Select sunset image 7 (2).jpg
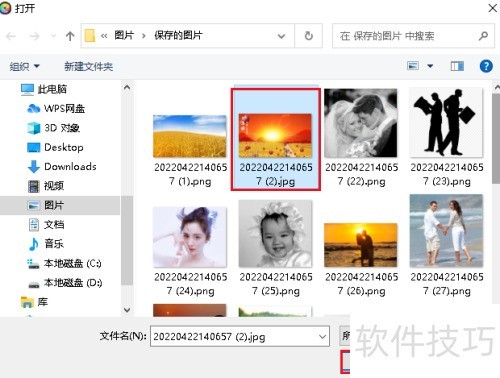 tap(276, 139)
